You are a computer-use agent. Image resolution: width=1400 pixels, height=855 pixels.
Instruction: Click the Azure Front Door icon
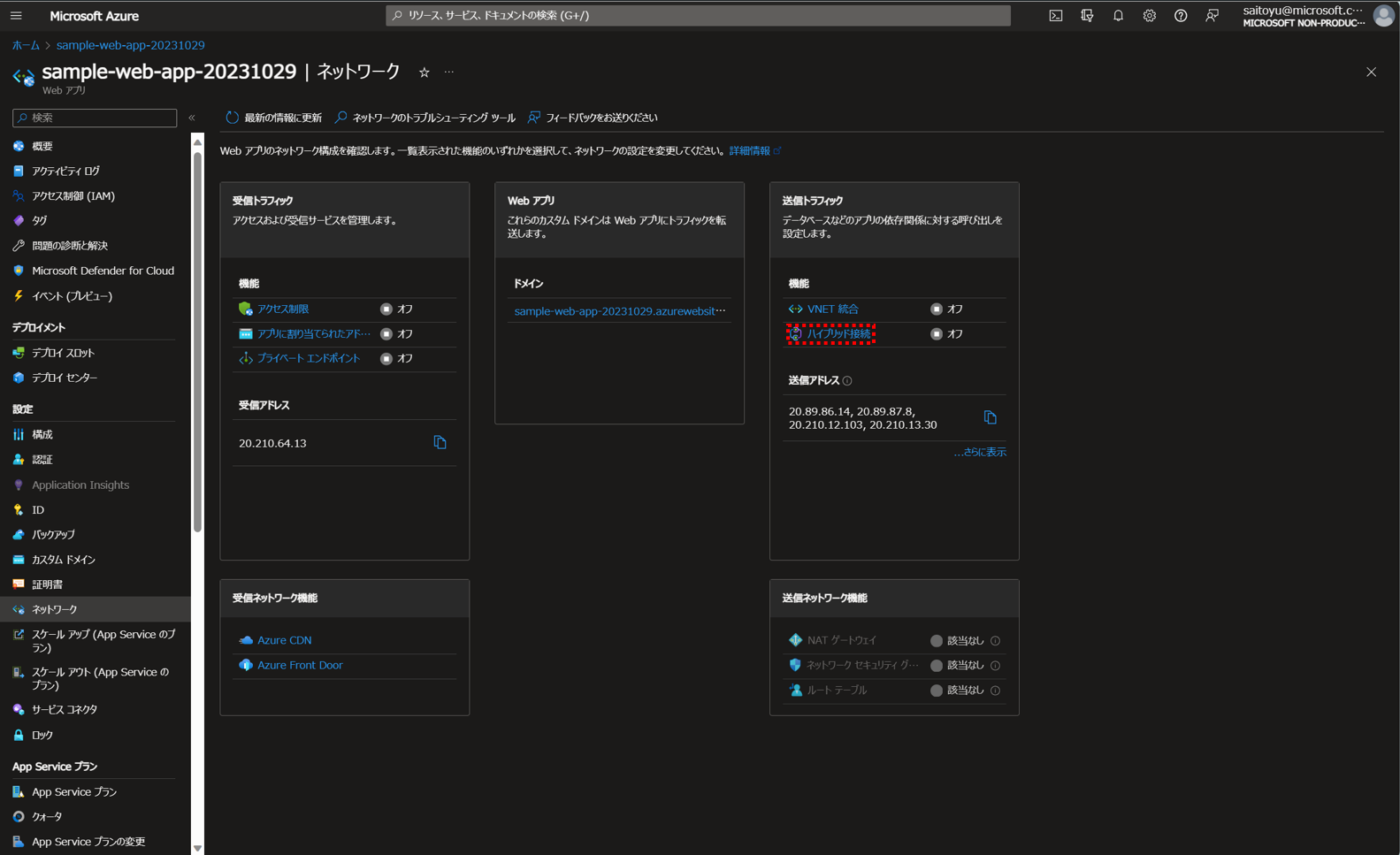245,665
